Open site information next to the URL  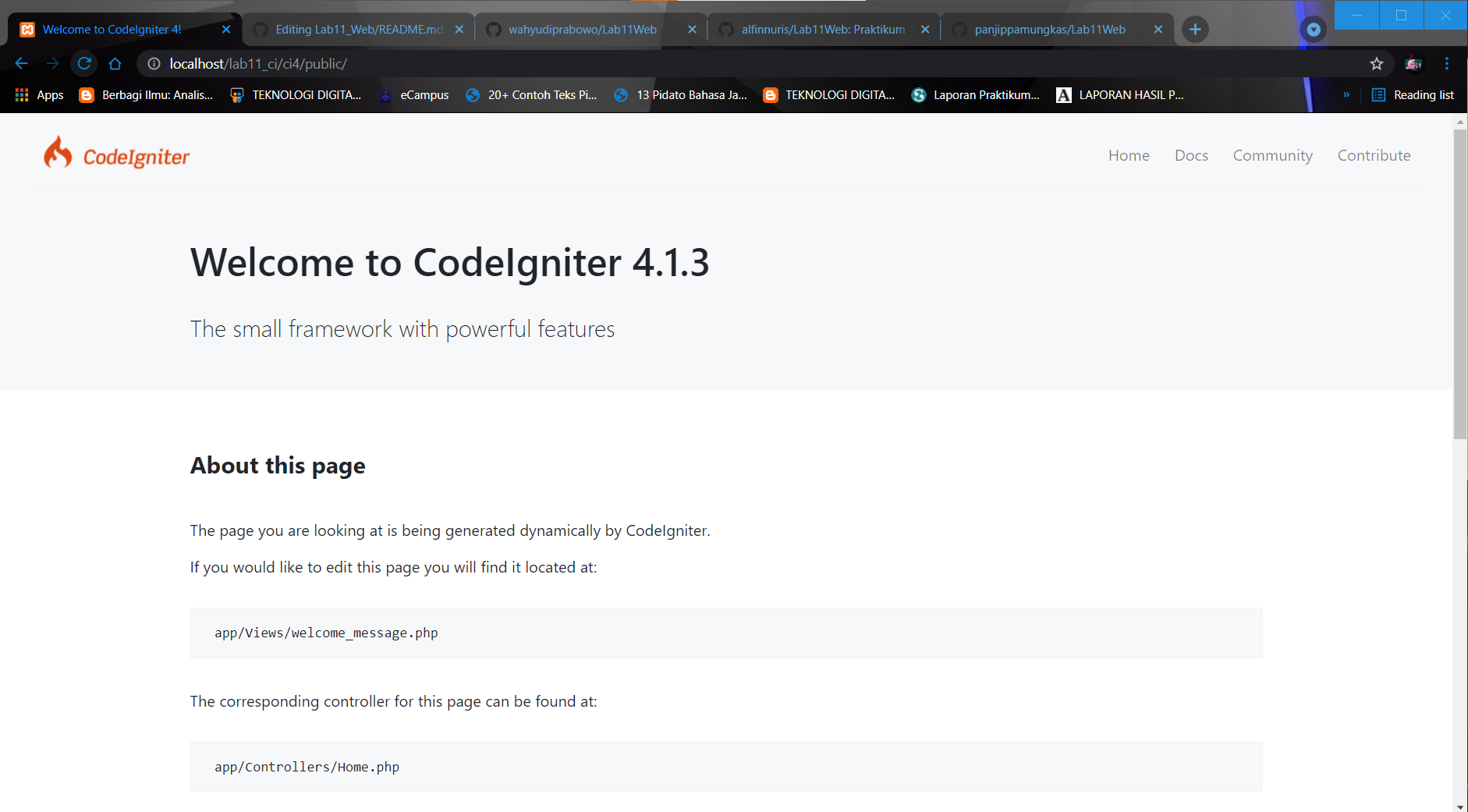coord(153,63)
